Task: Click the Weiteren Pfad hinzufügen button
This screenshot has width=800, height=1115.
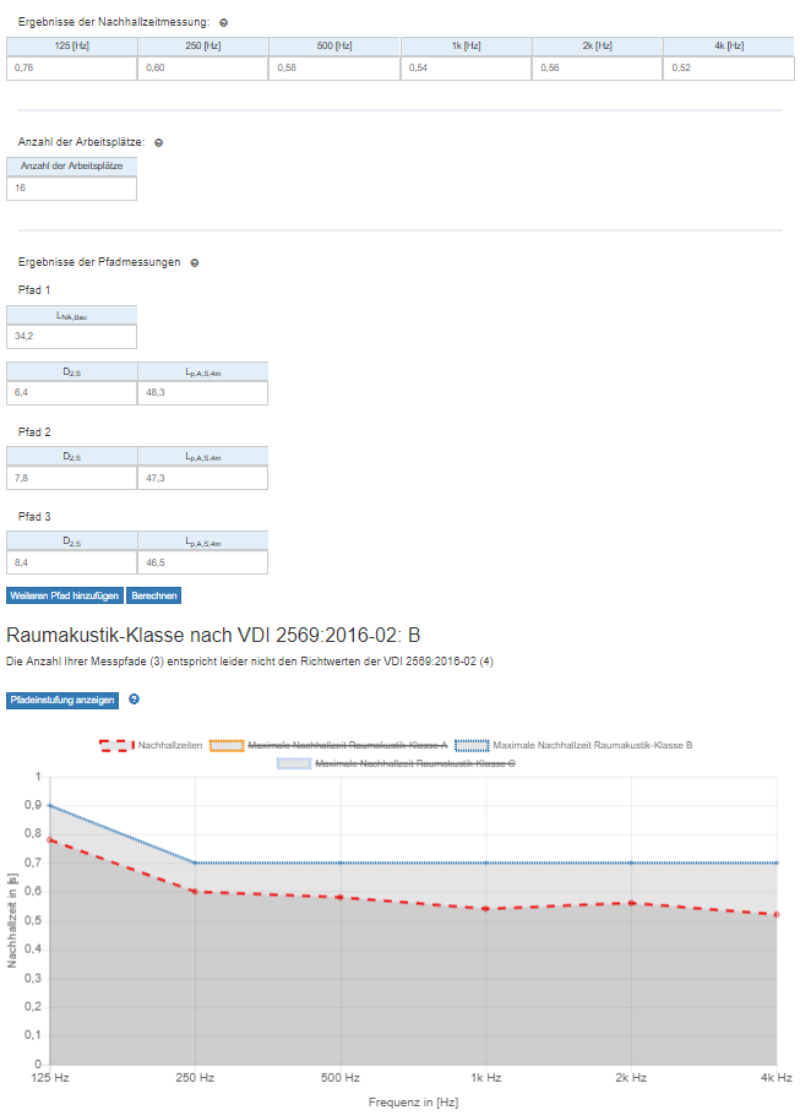Action: coord(65,596)
